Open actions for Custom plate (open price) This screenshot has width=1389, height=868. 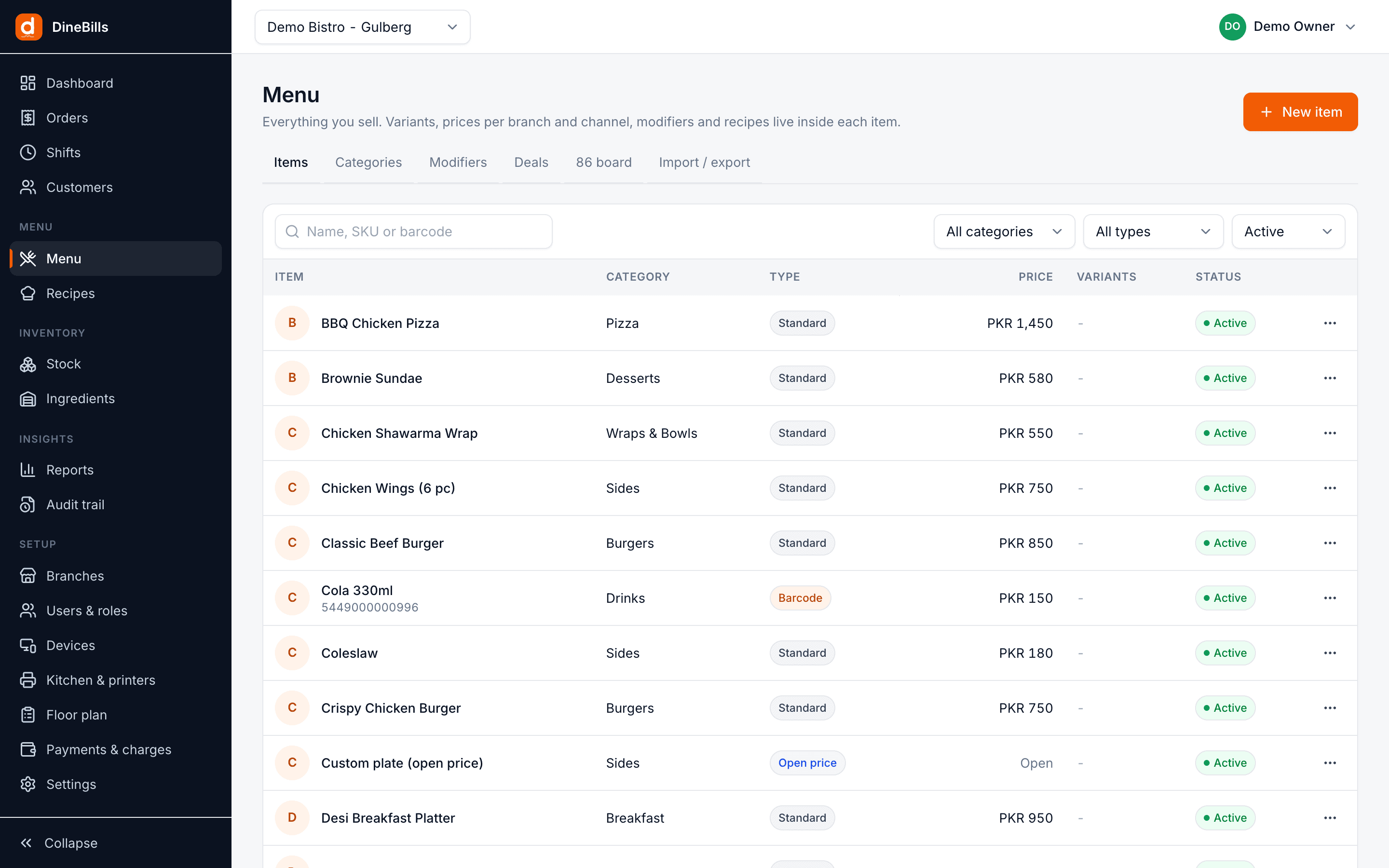[1330, 763]
